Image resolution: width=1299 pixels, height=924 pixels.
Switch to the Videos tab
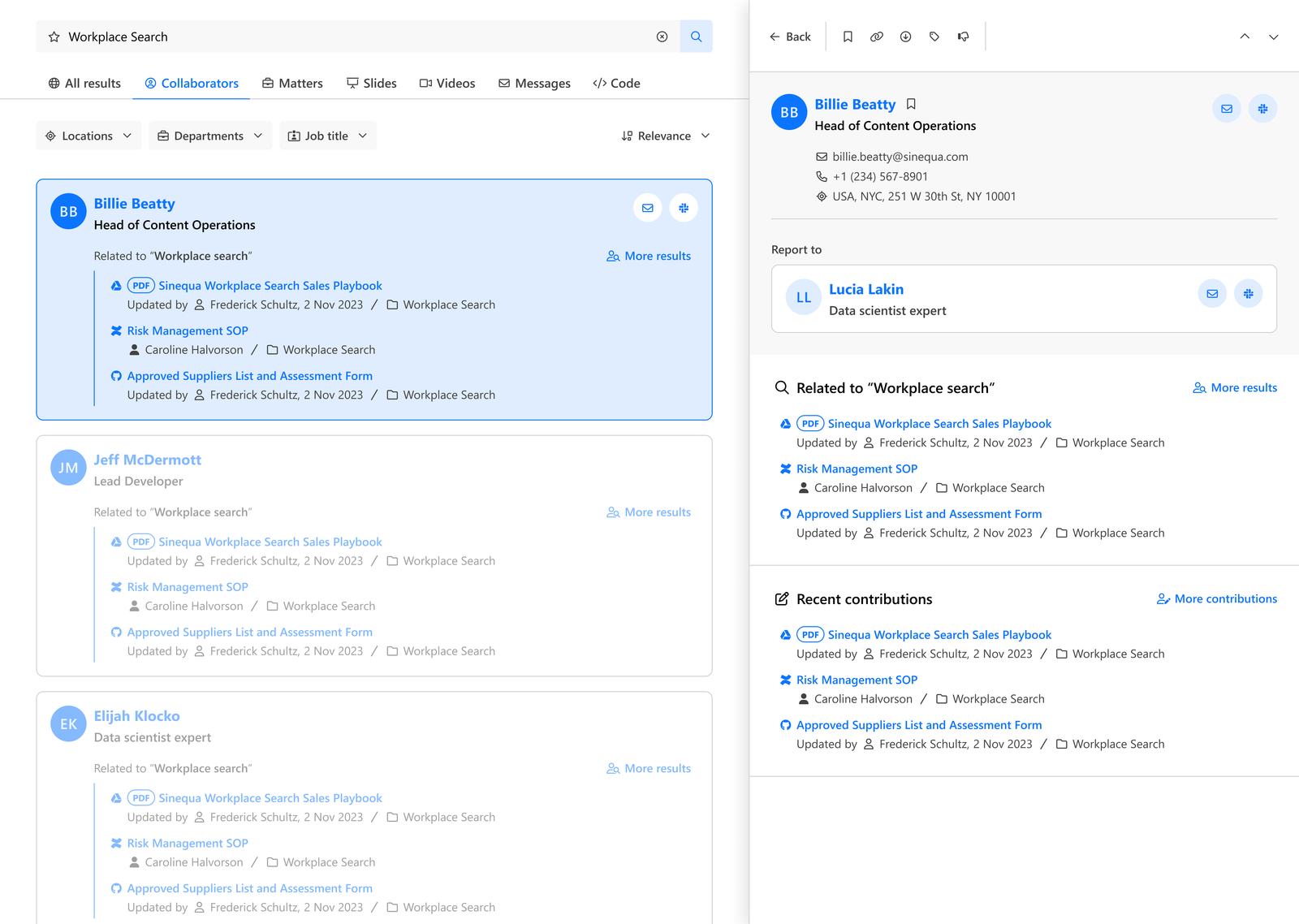tap(447, 83)
